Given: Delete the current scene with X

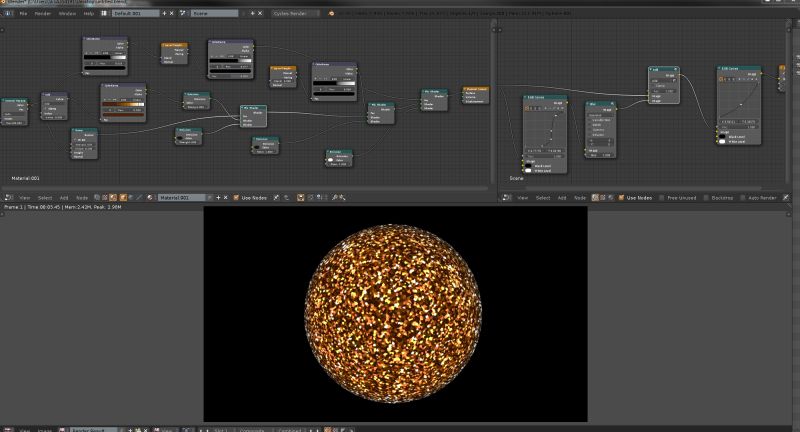Looking at the screenshot, I should pos(260,13).
